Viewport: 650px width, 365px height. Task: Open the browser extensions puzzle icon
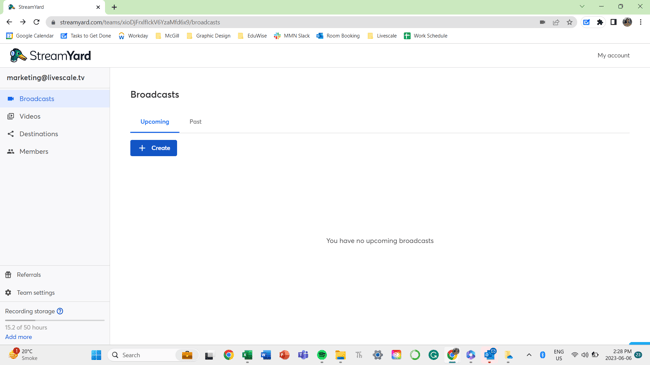point(600,22)
